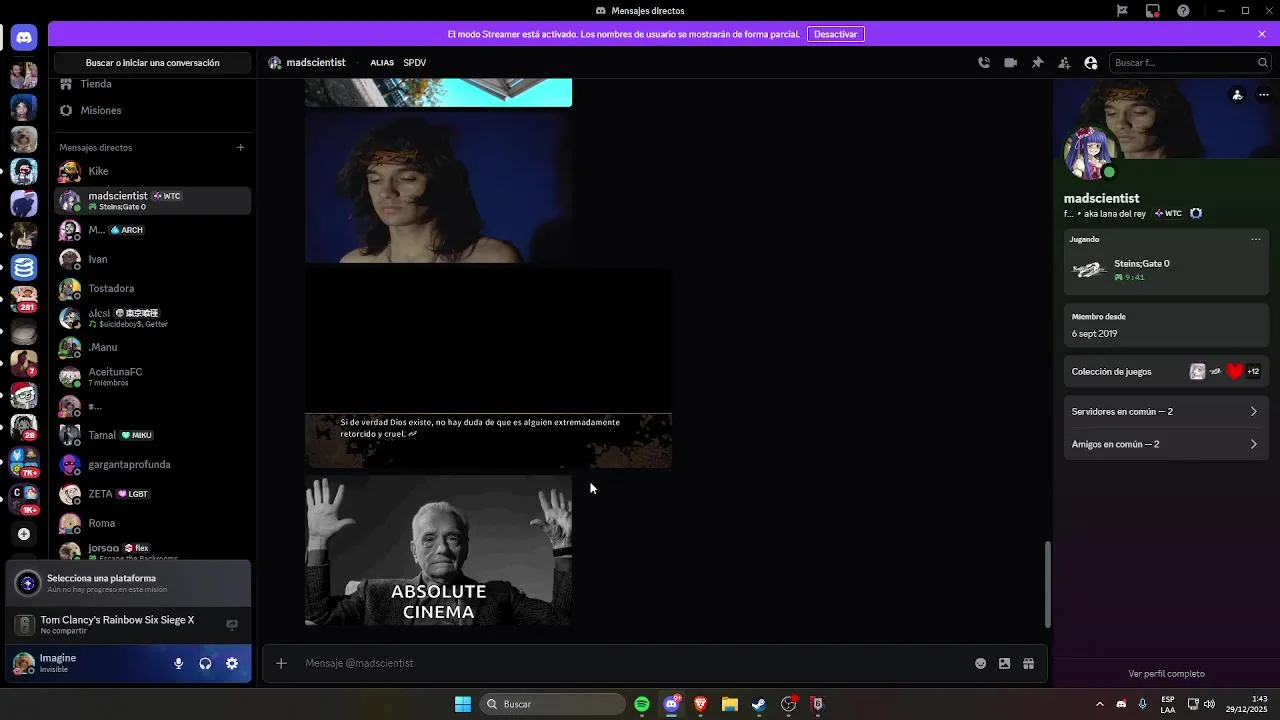Start a voice call with madscientist
This screenshot has width=1280, height=720.
click(x=984, y=62)
